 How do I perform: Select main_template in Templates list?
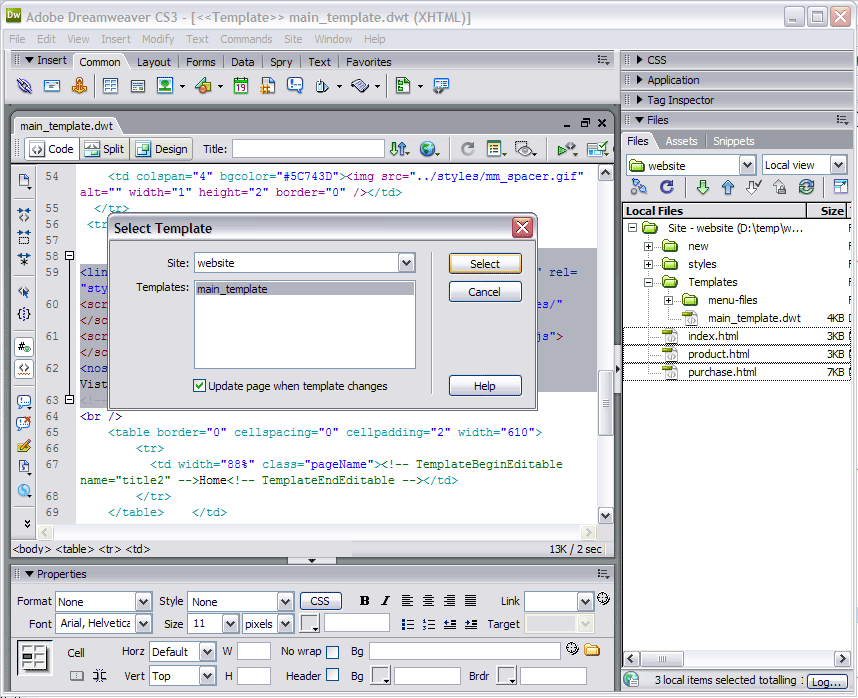coord(305,289)
